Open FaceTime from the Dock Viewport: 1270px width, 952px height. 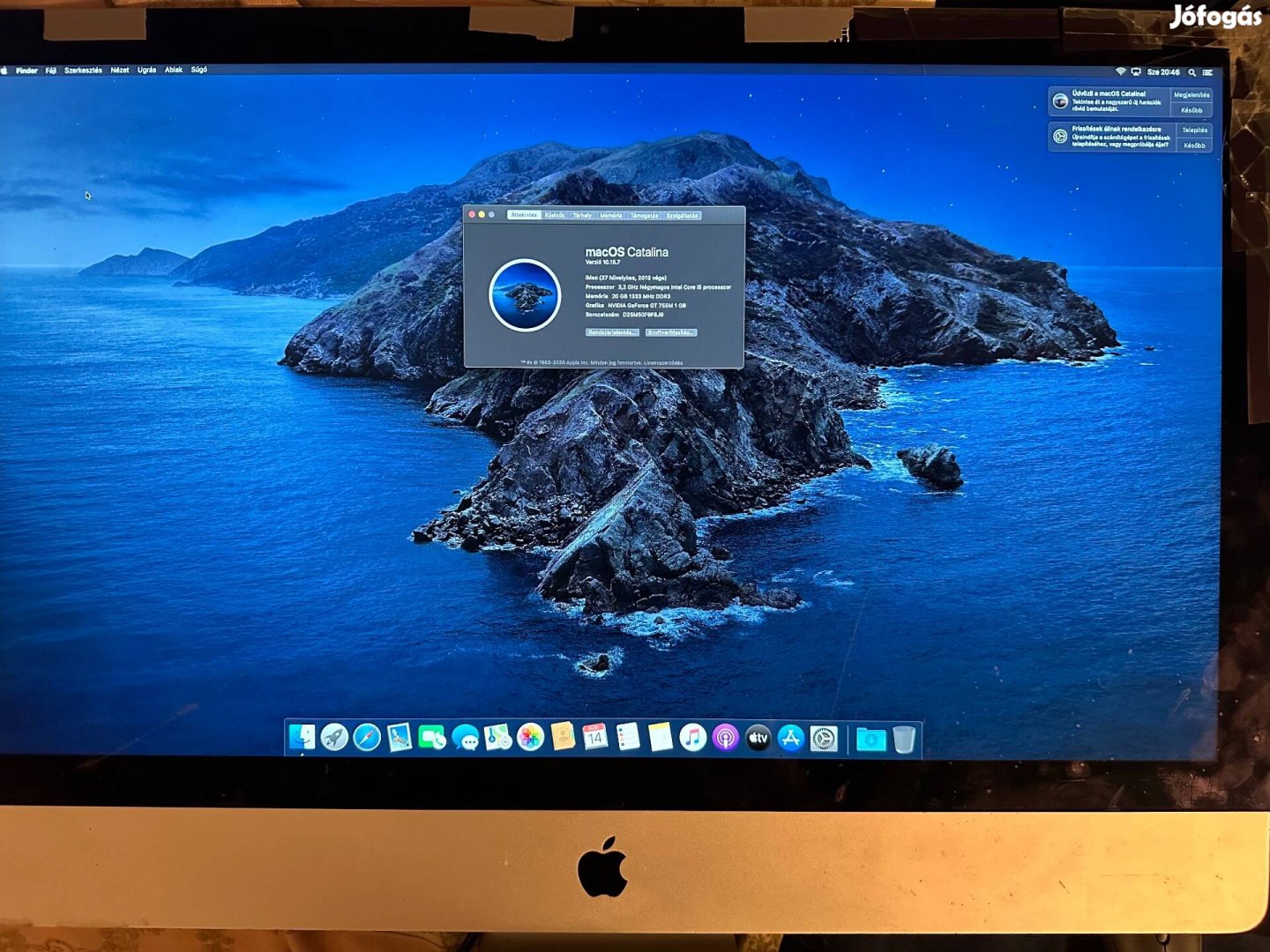tap(432, 737)
